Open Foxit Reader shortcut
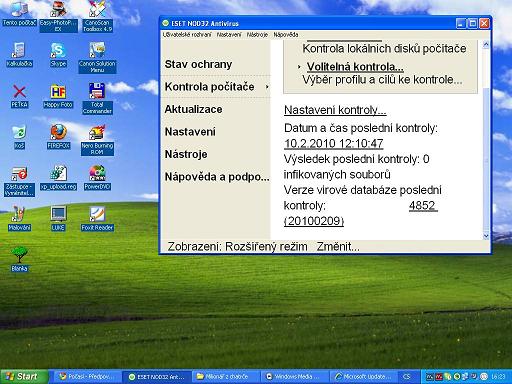The width and height of the screenshot is (512, 384). click(97, 219)
